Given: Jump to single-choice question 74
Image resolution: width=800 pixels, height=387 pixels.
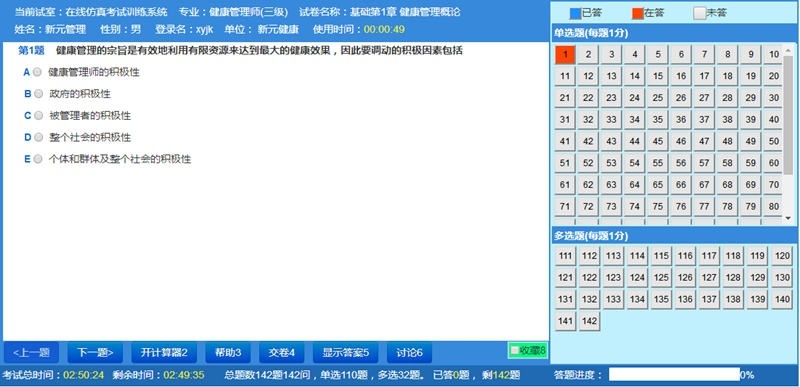Looking at the screenshot, I should (x=635, y=207).
